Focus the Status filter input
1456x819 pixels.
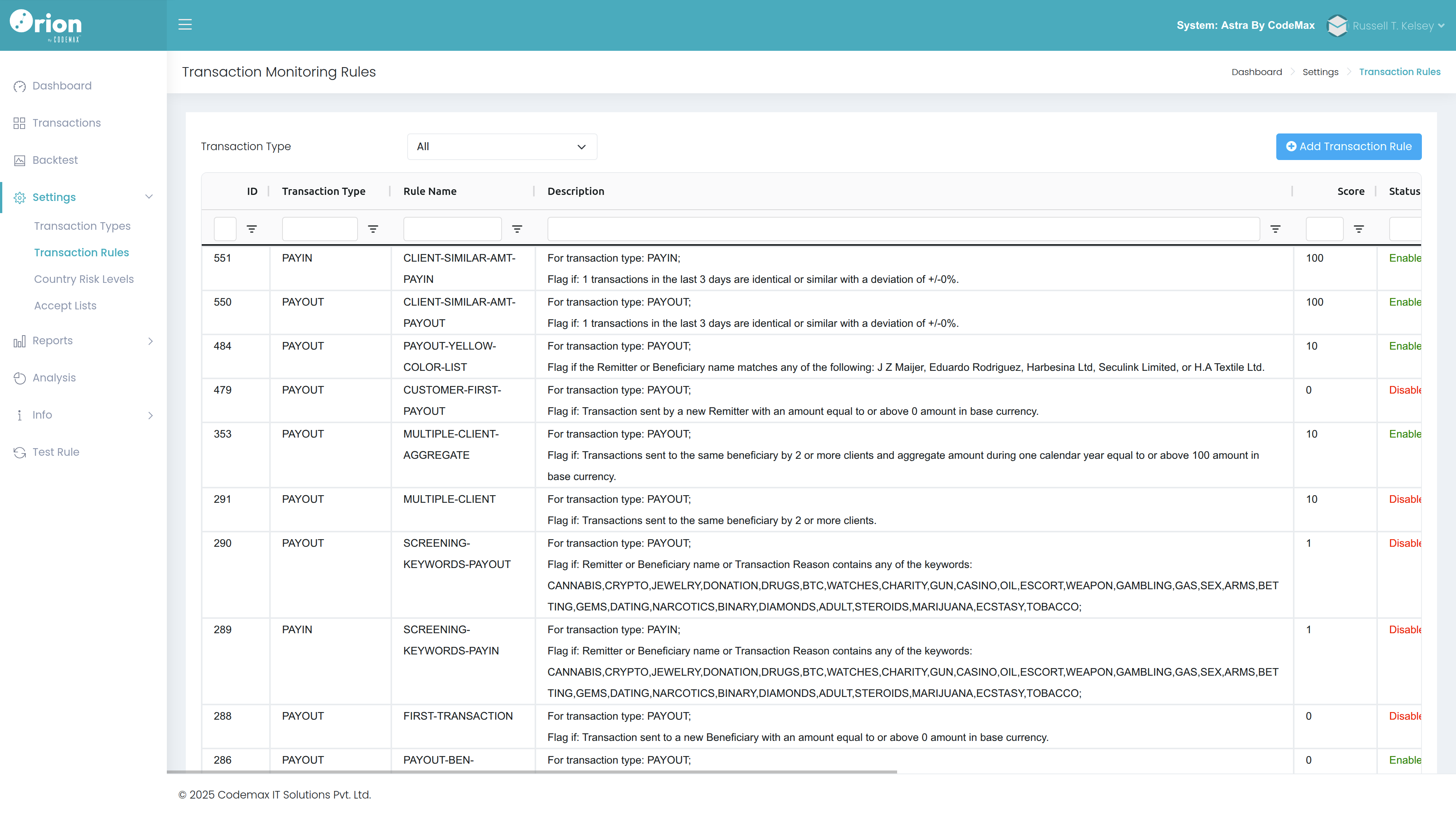click(x=1405, y=229)
